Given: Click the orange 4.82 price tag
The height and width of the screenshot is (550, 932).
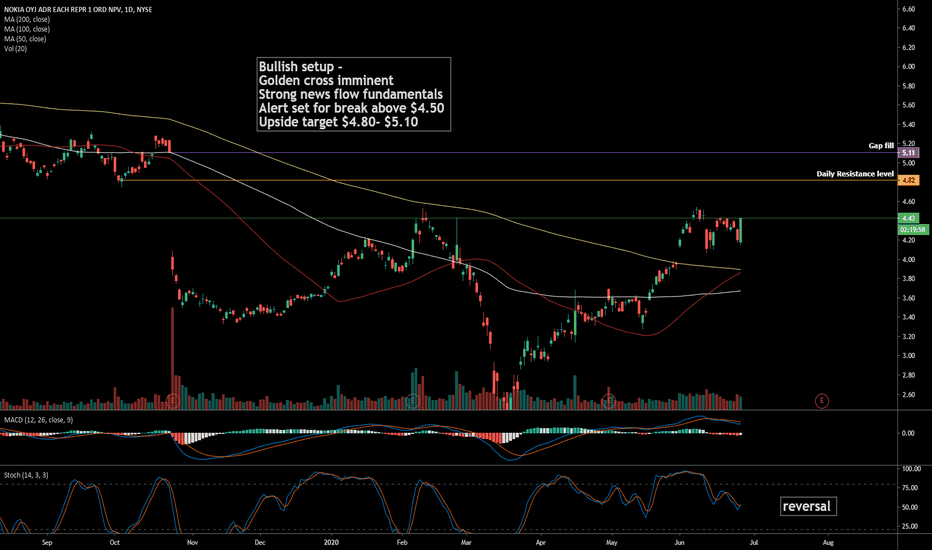Looking at the screenshot, I should click(909, 180).
